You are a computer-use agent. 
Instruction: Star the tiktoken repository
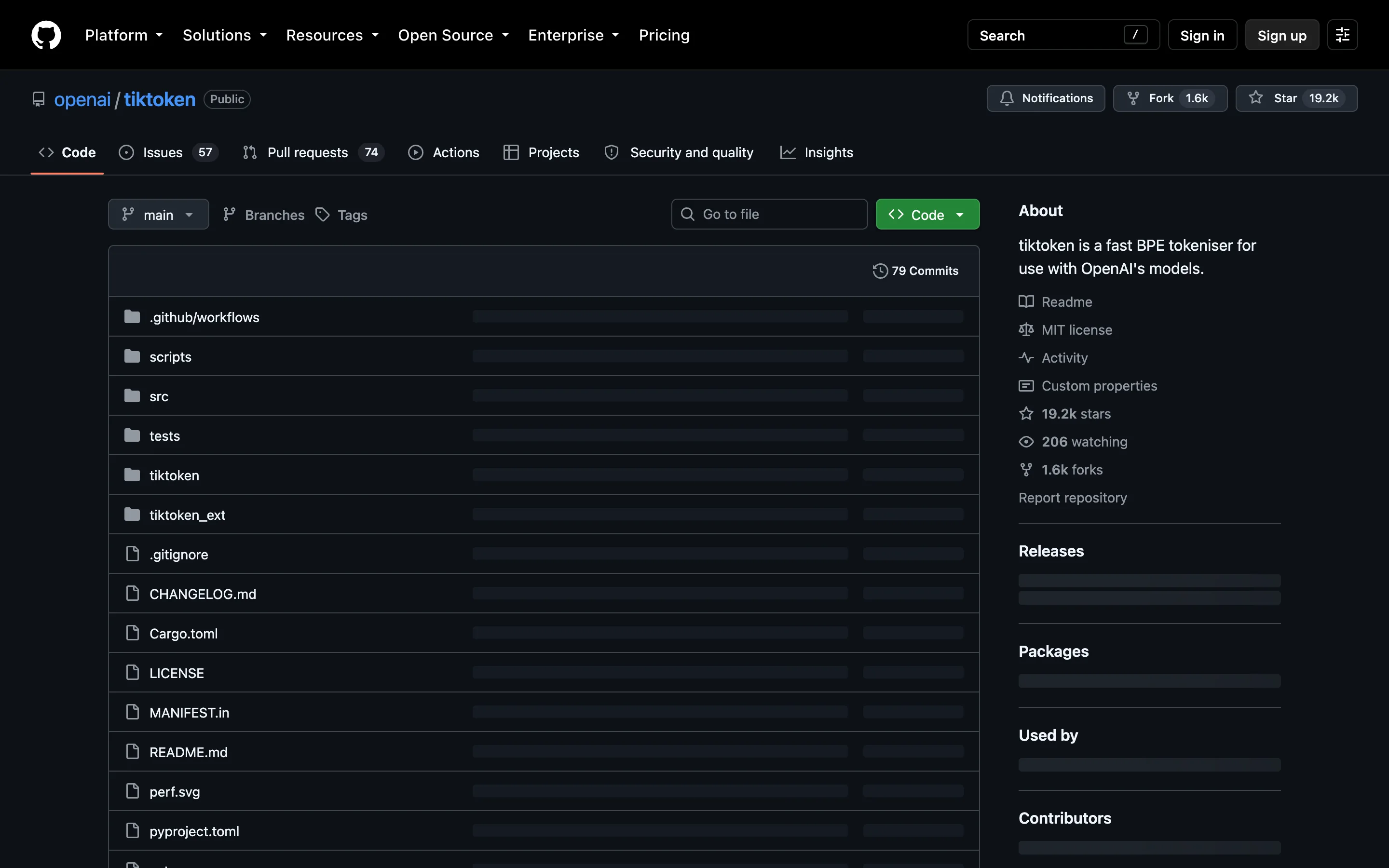pyautogui.click(x=1296, y=98)
